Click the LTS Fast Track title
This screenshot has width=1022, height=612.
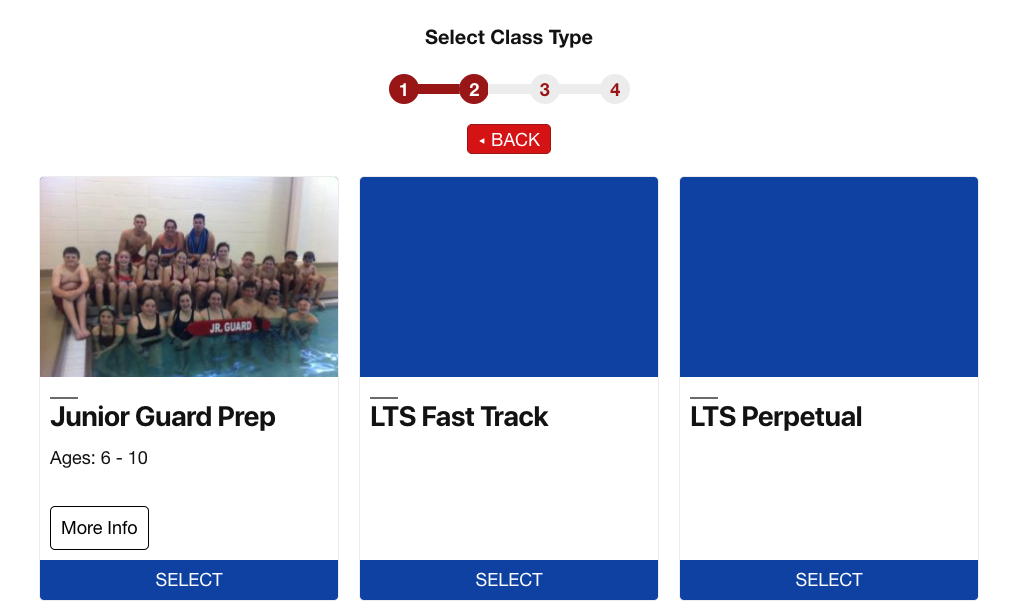[459, 417]
